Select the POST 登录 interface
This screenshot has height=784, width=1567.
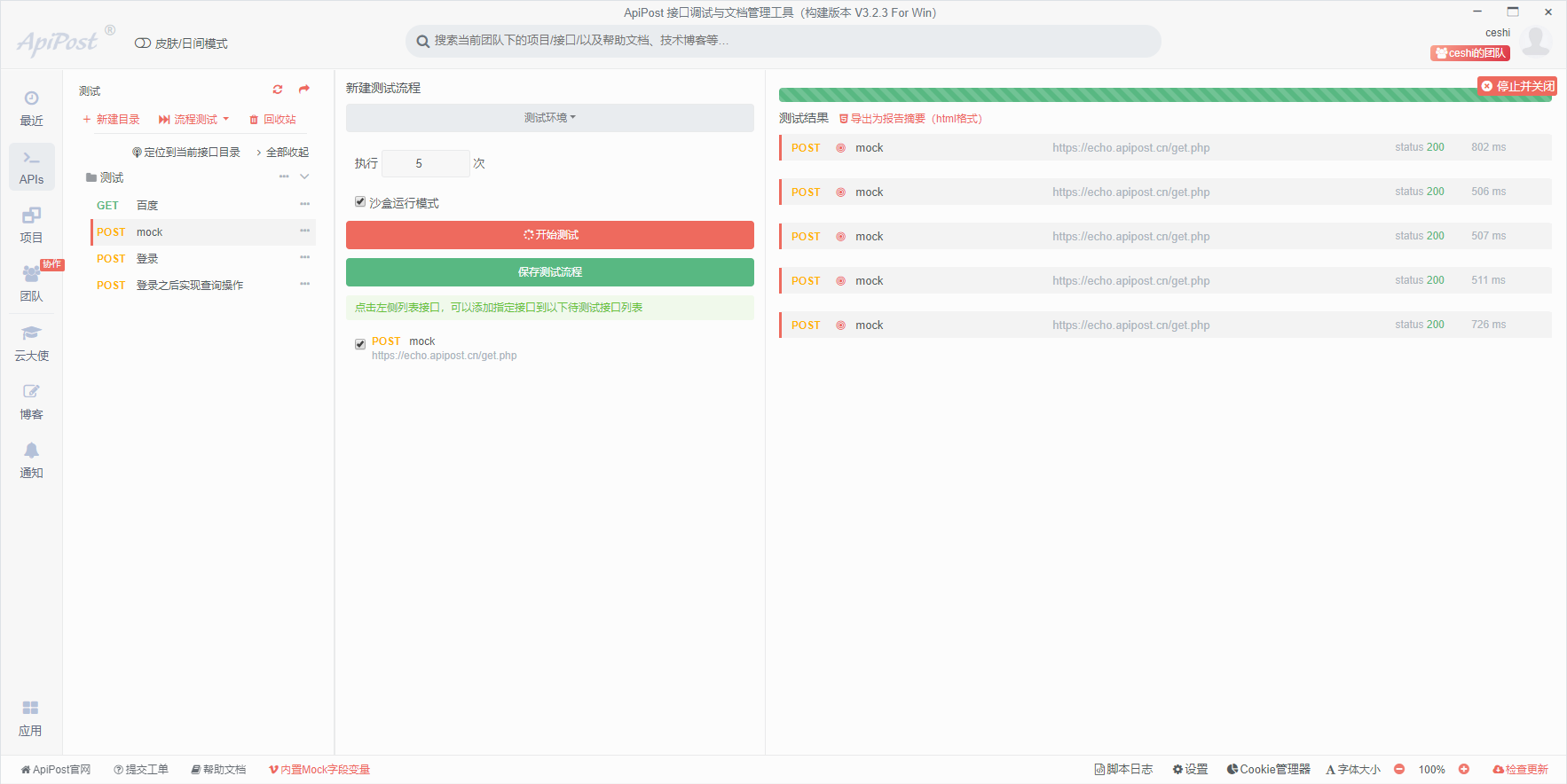coord(203,259)
